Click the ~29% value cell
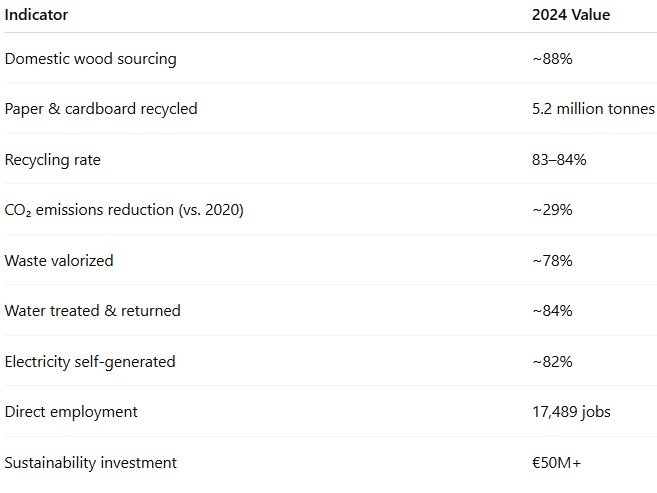The width and height of the screenshot is (657, 493). tap(552, 210)
